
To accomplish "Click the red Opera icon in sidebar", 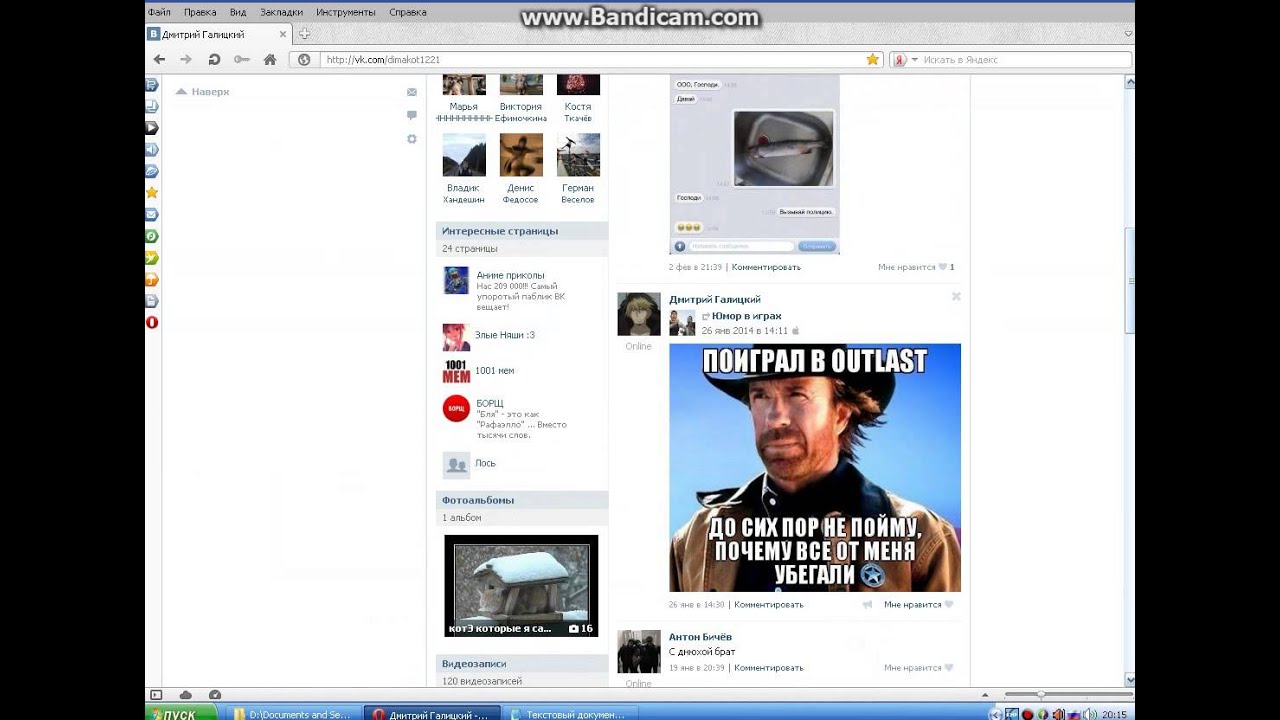I will tap(152, 322).
